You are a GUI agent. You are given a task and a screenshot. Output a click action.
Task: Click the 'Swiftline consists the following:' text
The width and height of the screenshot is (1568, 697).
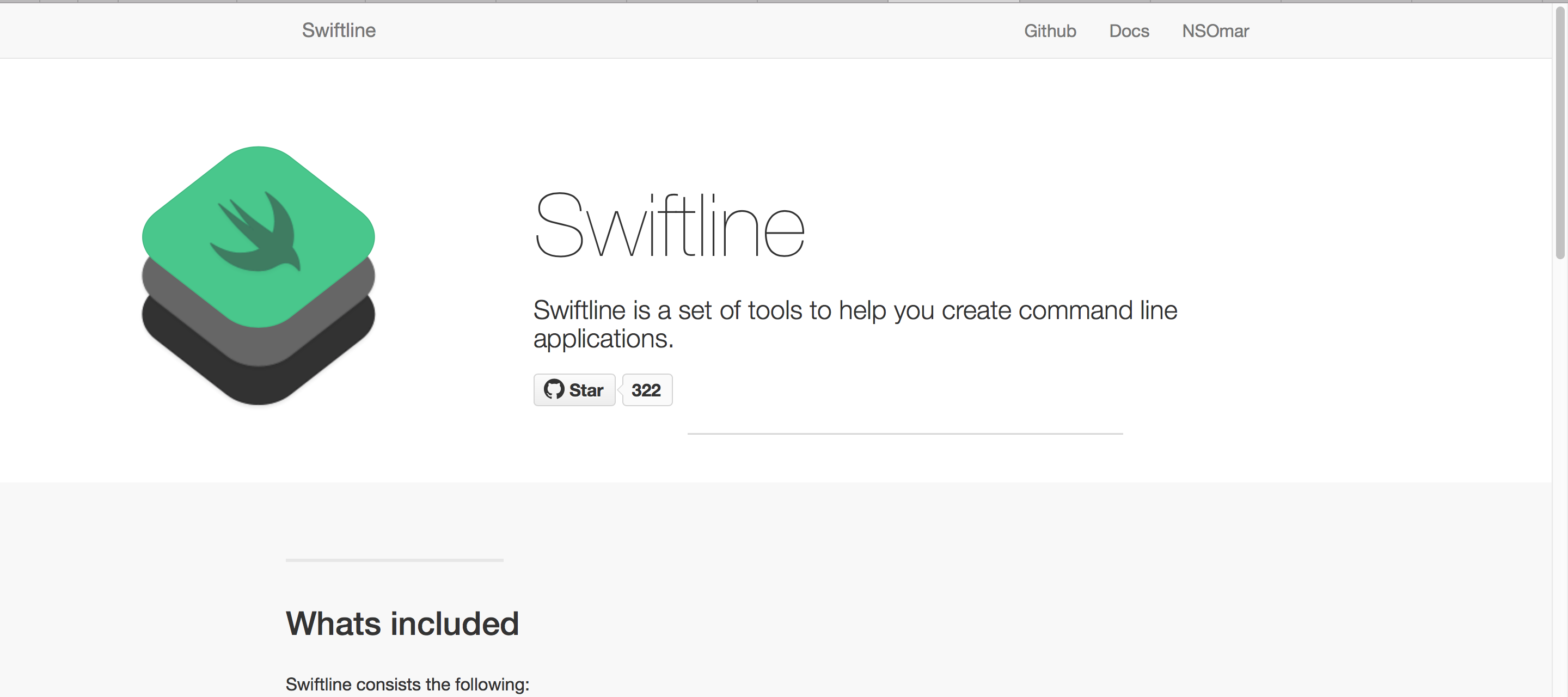tap(407, 684)
